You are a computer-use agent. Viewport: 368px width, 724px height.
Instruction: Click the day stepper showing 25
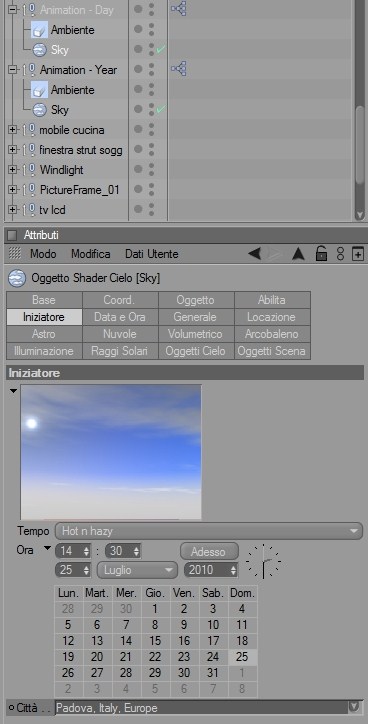click(73, 570)
